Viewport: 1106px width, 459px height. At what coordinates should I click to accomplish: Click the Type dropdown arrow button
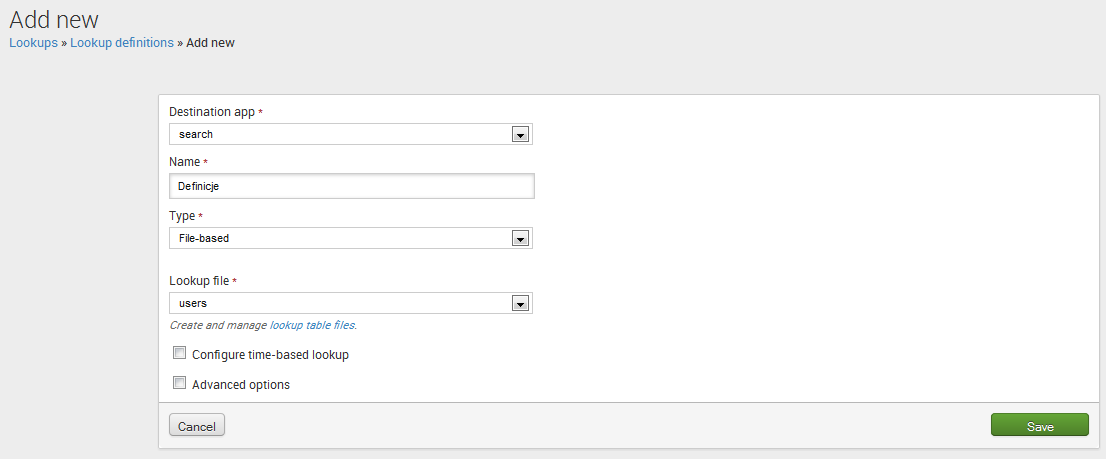[x=519, y=238]
